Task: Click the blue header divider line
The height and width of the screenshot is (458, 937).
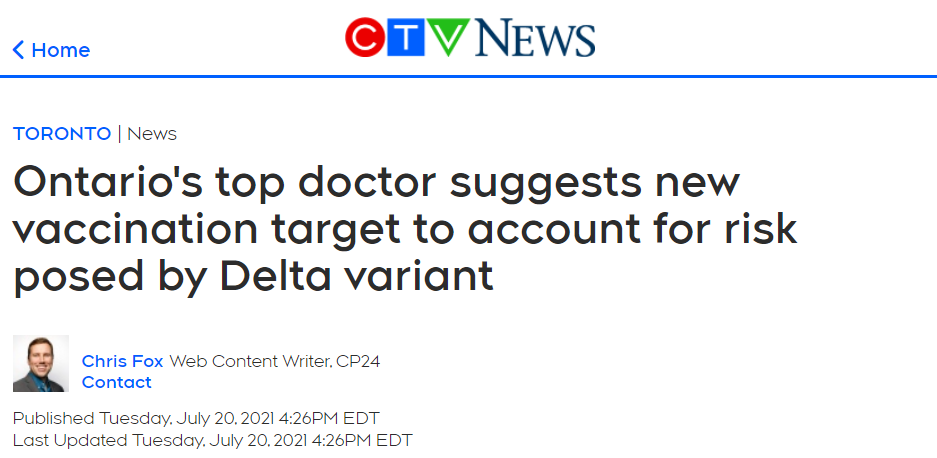Action: (468, 77)
